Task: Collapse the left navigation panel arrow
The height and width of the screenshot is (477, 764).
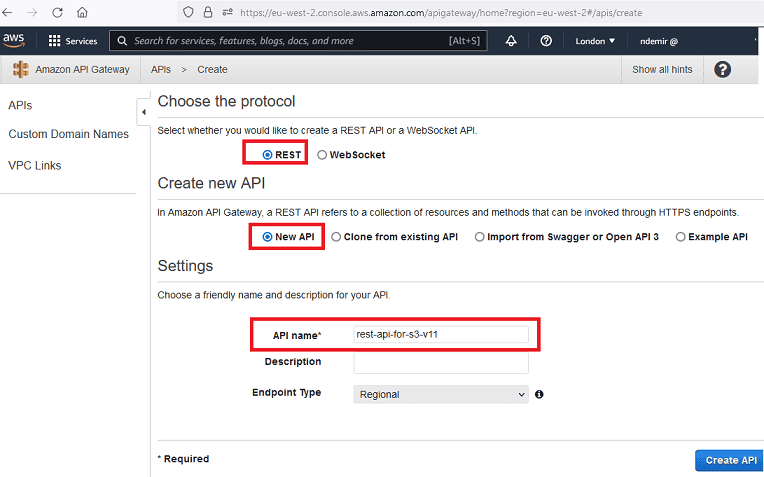Action: (142, 112)
